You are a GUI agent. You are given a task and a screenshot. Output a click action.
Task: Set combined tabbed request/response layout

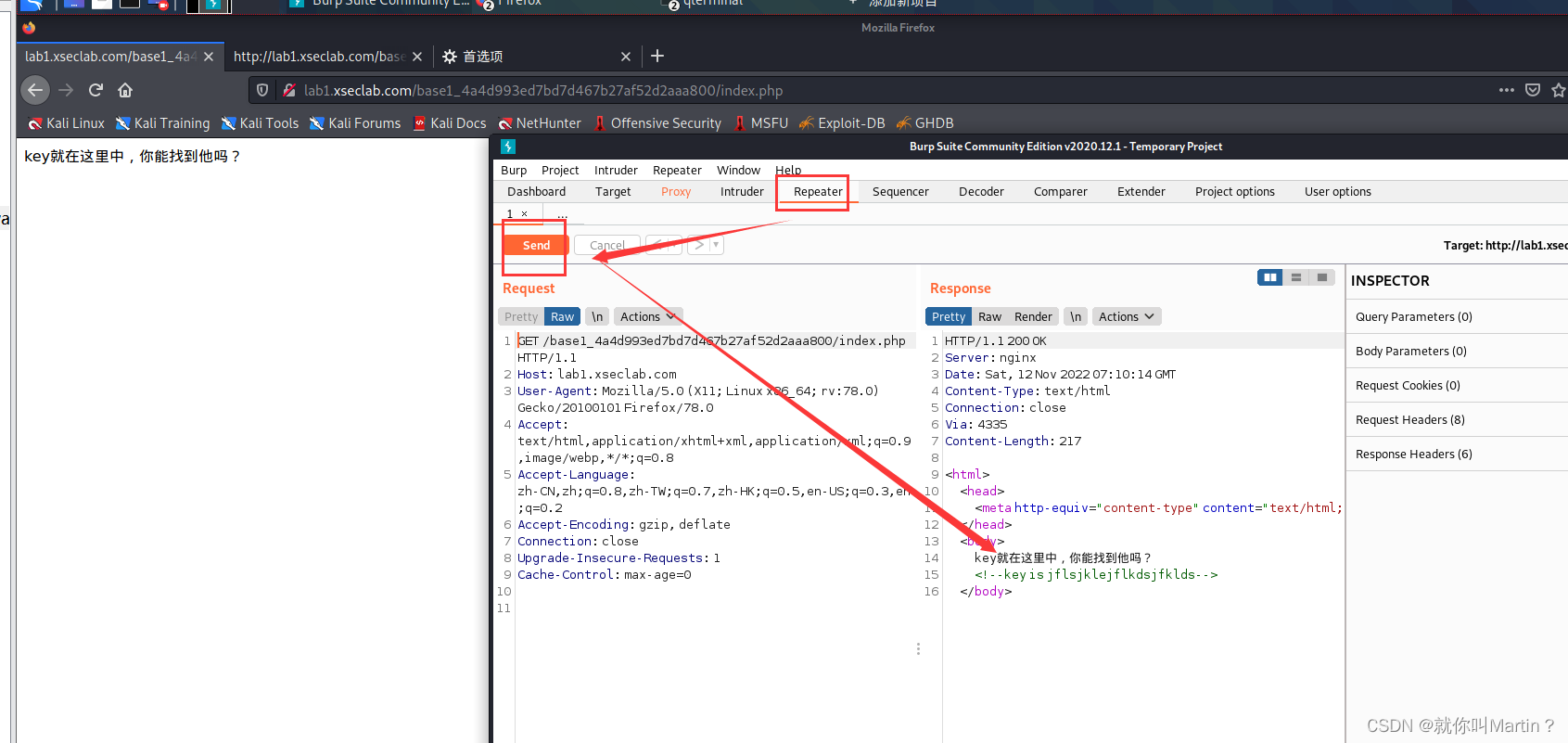pos(1322,277)
